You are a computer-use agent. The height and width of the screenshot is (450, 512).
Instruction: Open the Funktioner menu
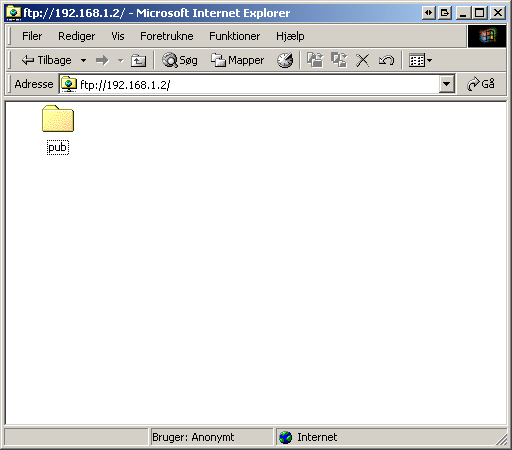[x=235, y=36]
